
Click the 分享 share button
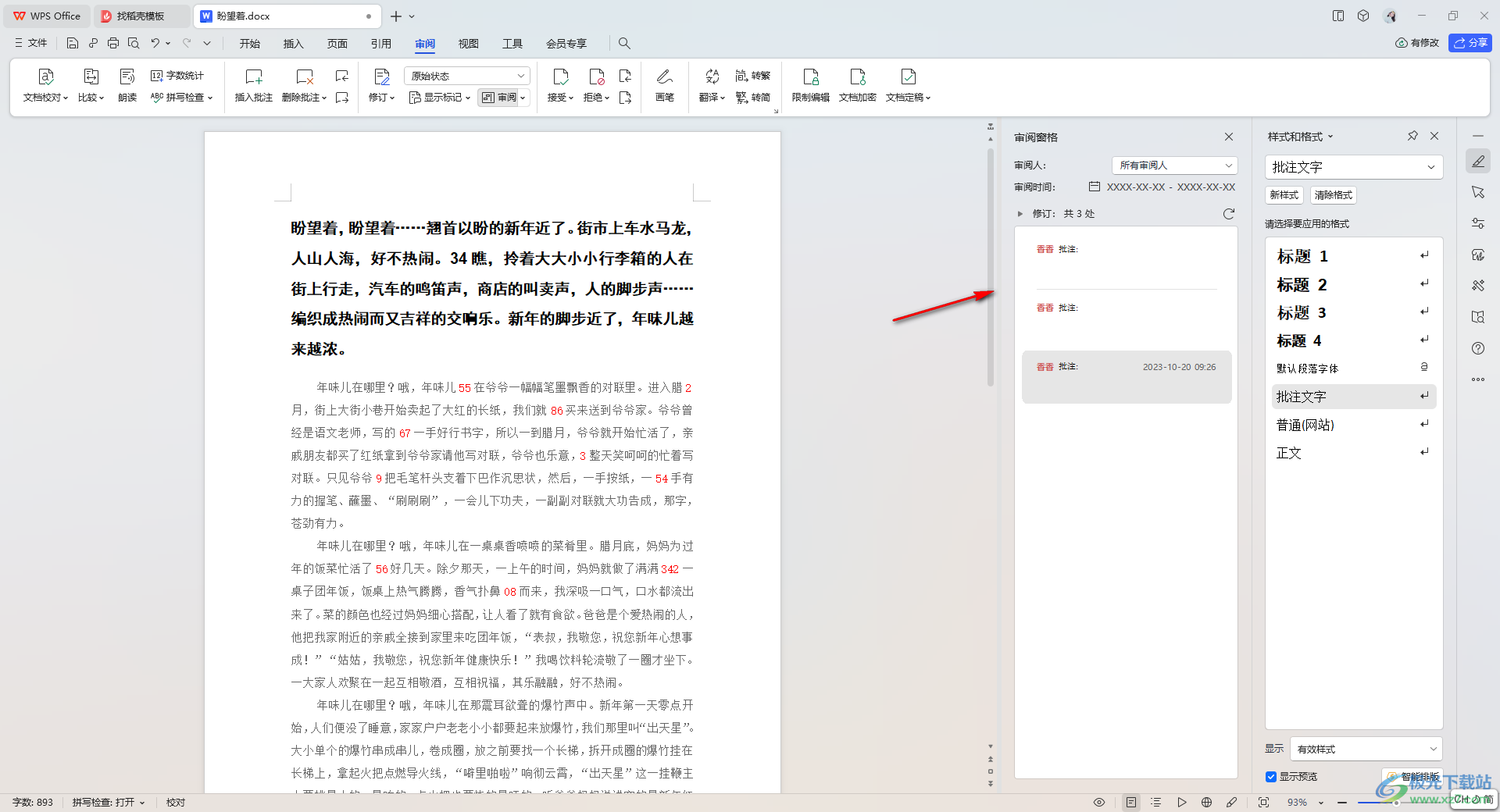pos(1470,43)
